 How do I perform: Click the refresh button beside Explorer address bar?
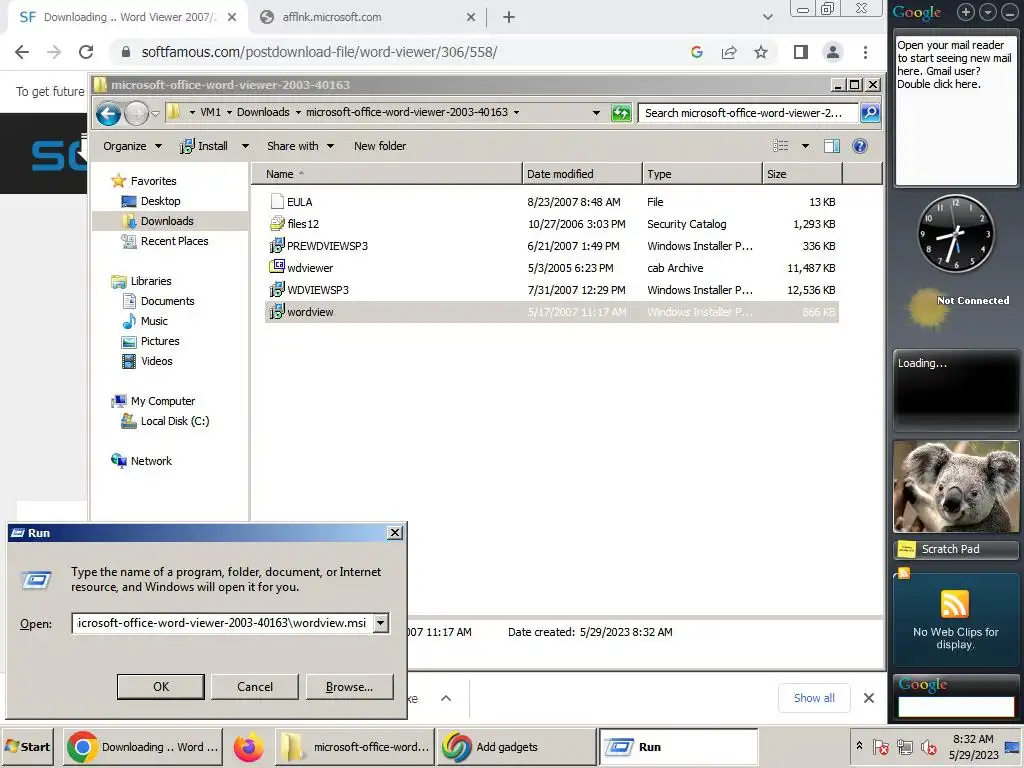click(621, 113)
